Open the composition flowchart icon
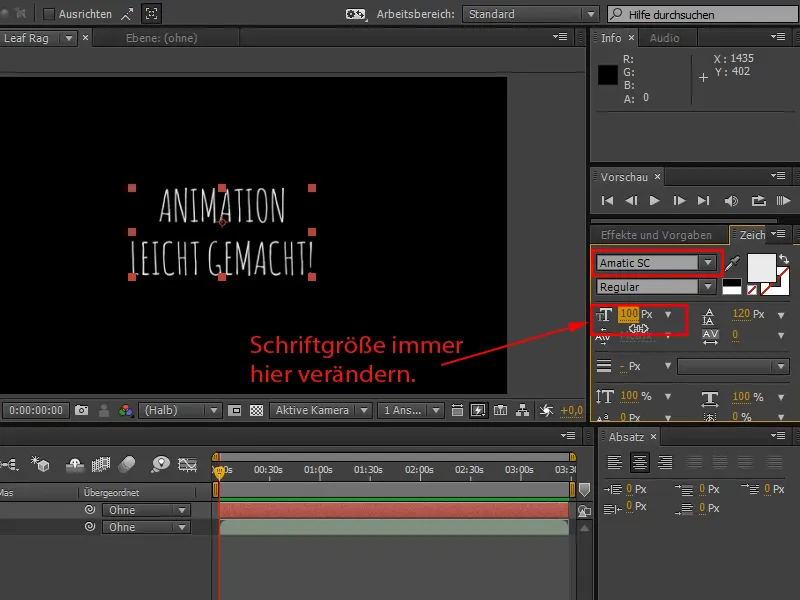800x600 pixels. pos(522,410)
